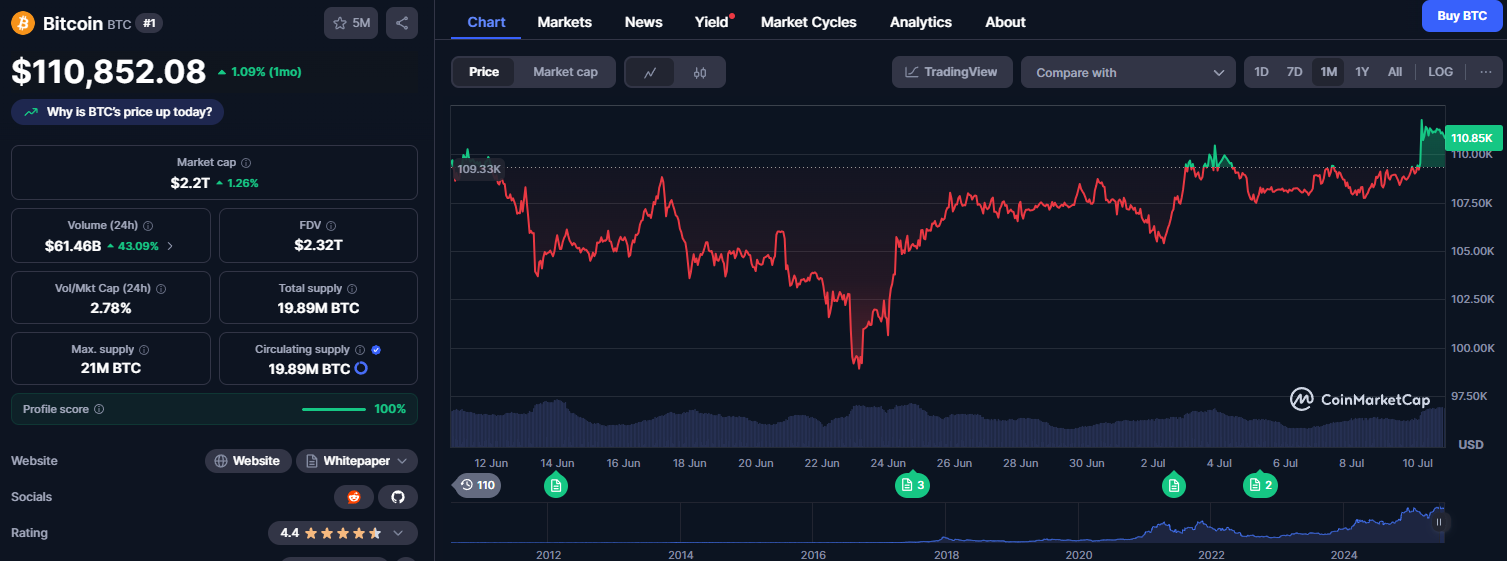The height and width of the screenshot is (561, 1507).
Task: Set chart range to 1D
Action: click(1262, 72)
